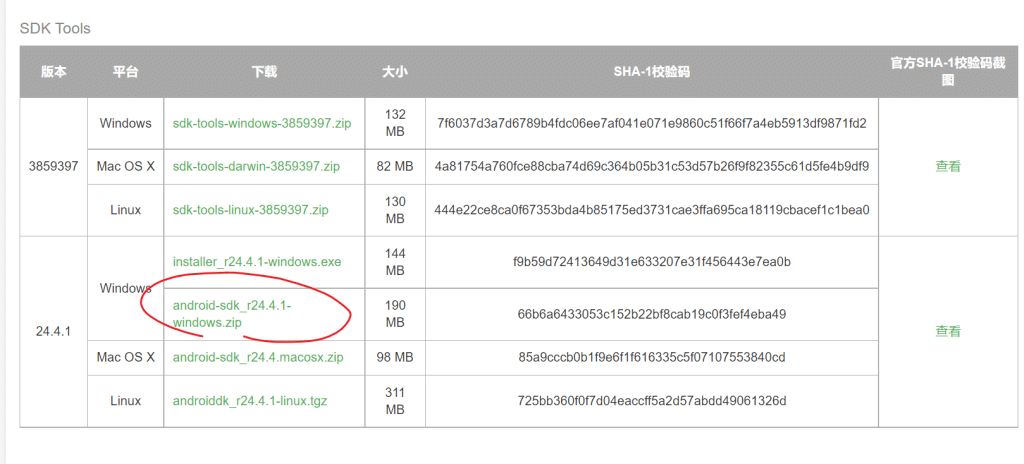Select version cell 24.4.1
Image resolution: width=1024 pixels, height=464 pixels.
pos(54,331)
